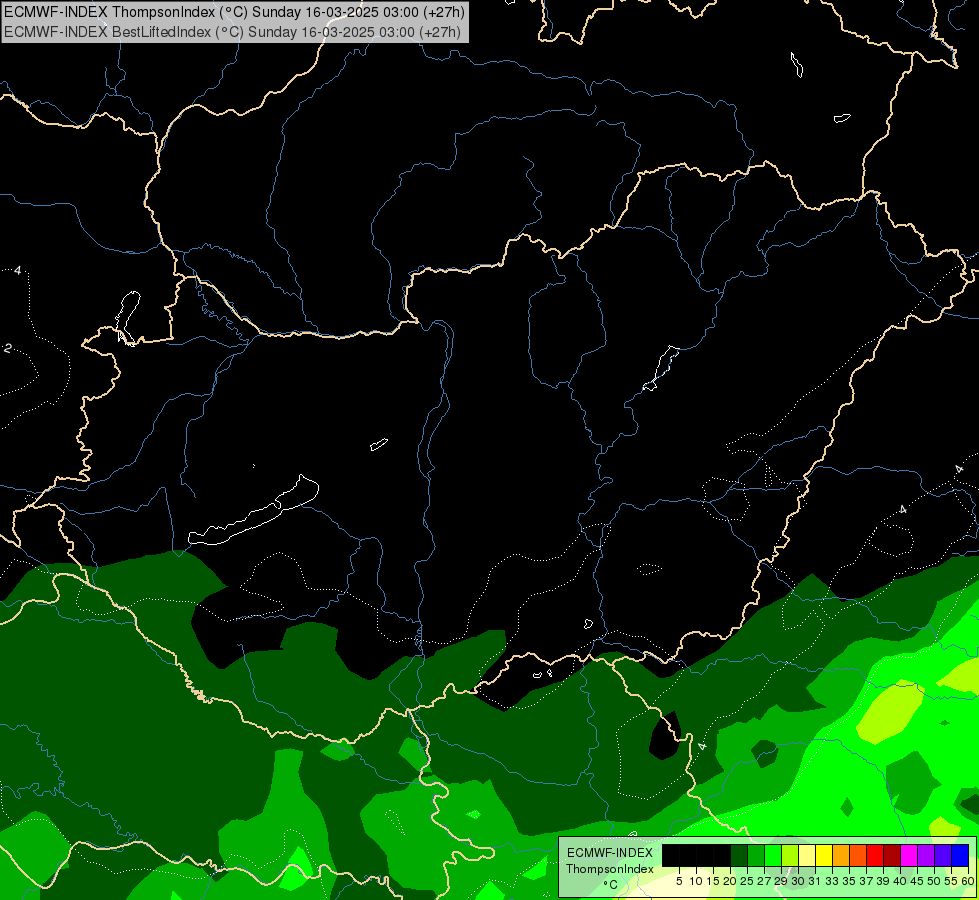Click the legend tick value "15"
The height and width of the screenshot is (900, 979).
point(713,881)
